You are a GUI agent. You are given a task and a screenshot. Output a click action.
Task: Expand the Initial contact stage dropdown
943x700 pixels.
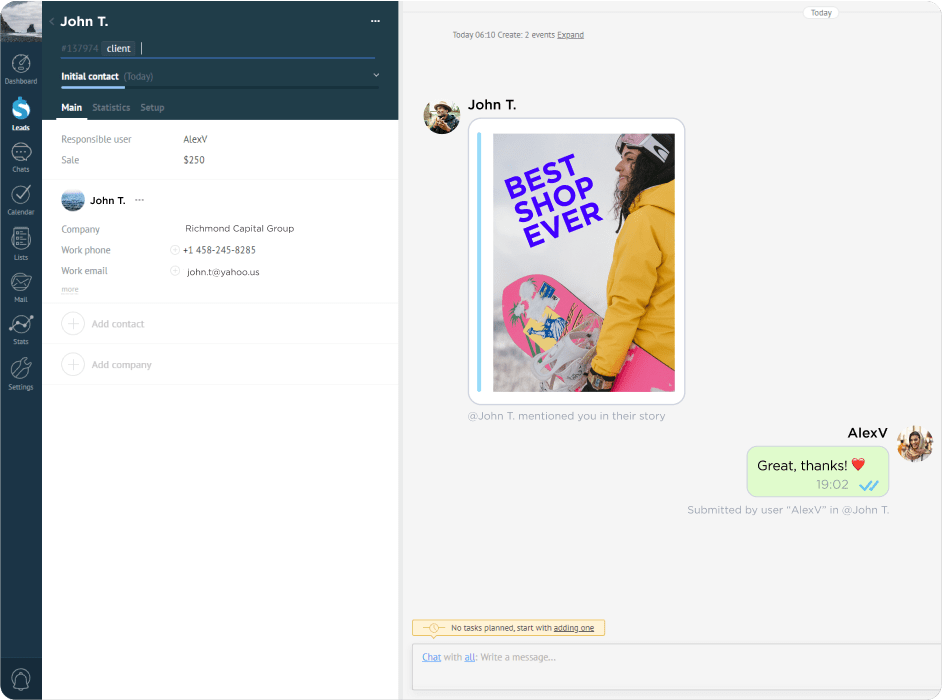tap(376, 75)
